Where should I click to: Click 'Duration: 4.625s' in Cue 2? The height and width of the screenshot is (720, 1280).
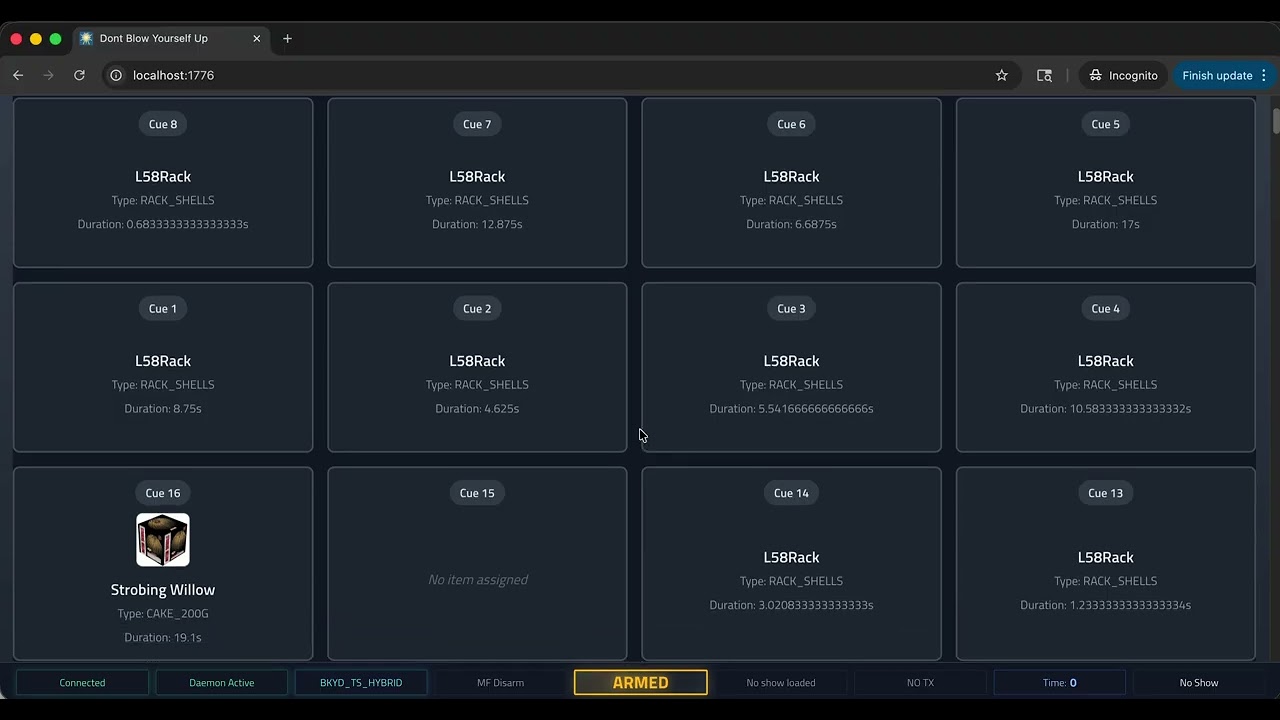(477, 409)
